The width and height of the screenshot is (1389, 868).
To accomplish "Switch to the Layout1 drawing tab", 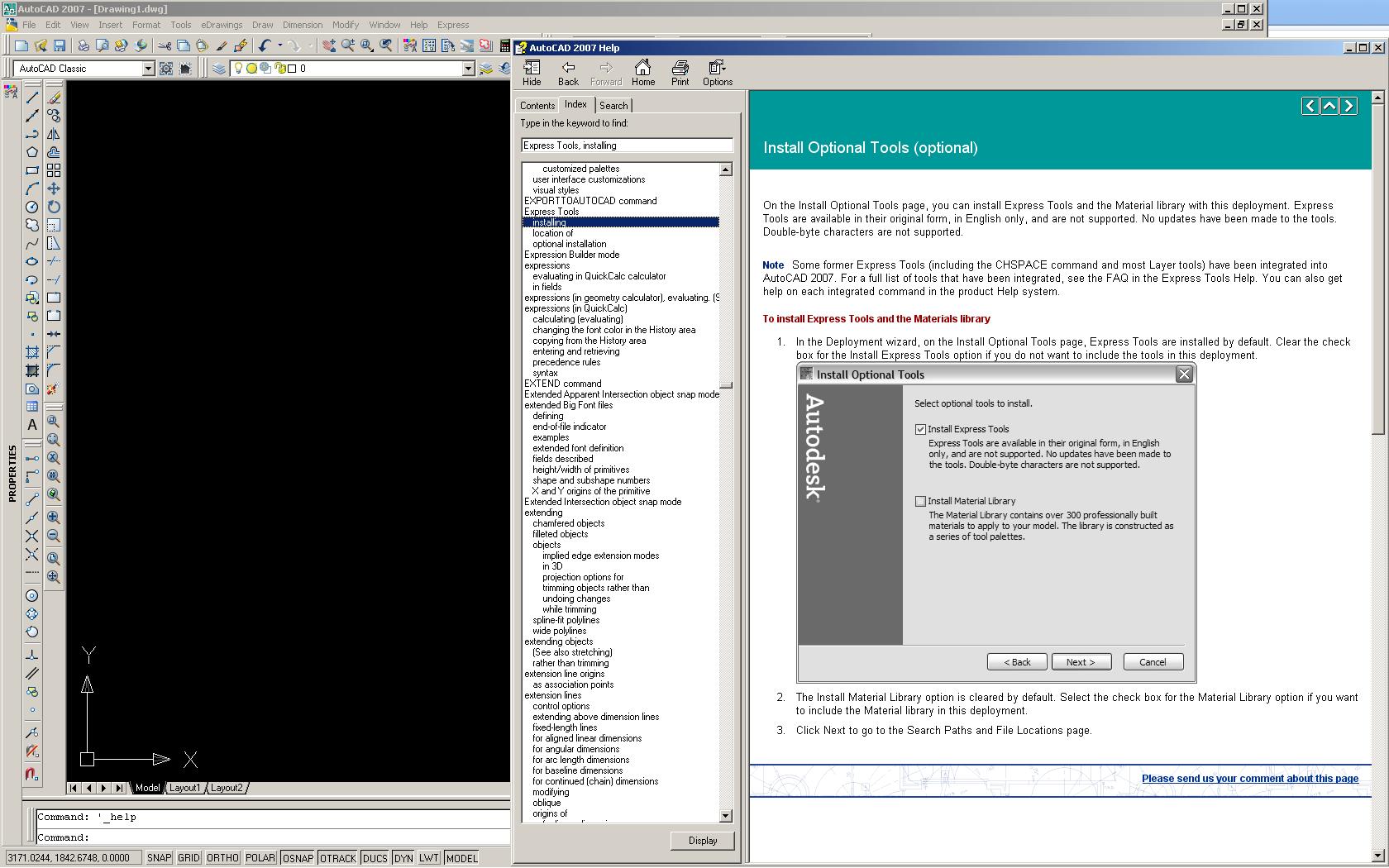I will pyautogui.click(x=184, y=788).
